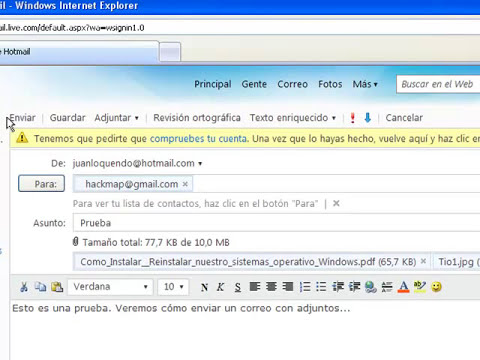The image size is (480, 360).
Task: Toggle underline formatting (S)
Action: coord(237,287)
